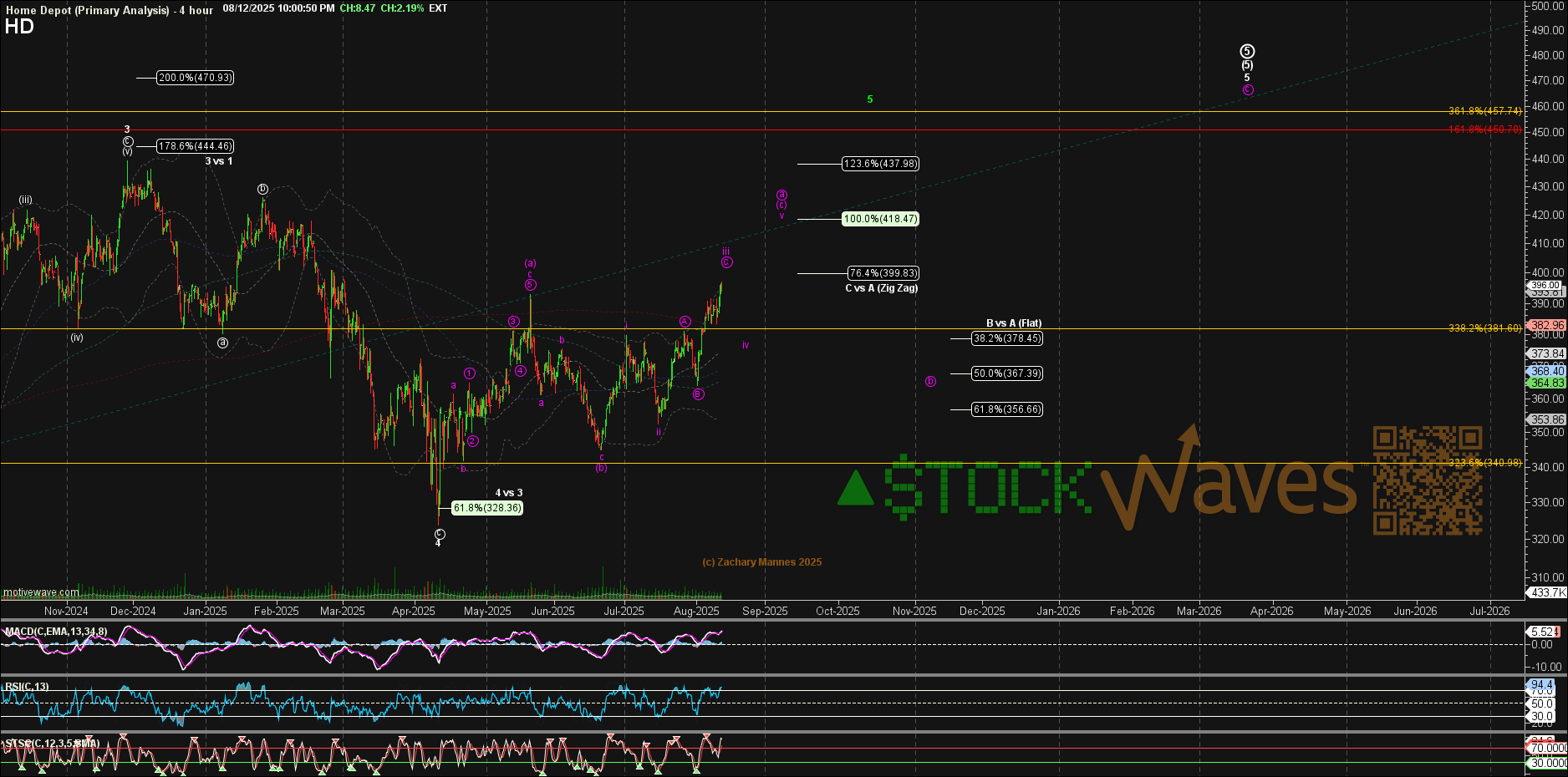Select the green wave 5 label
This screenshot has width=1568, height=777.
(870, 99)
